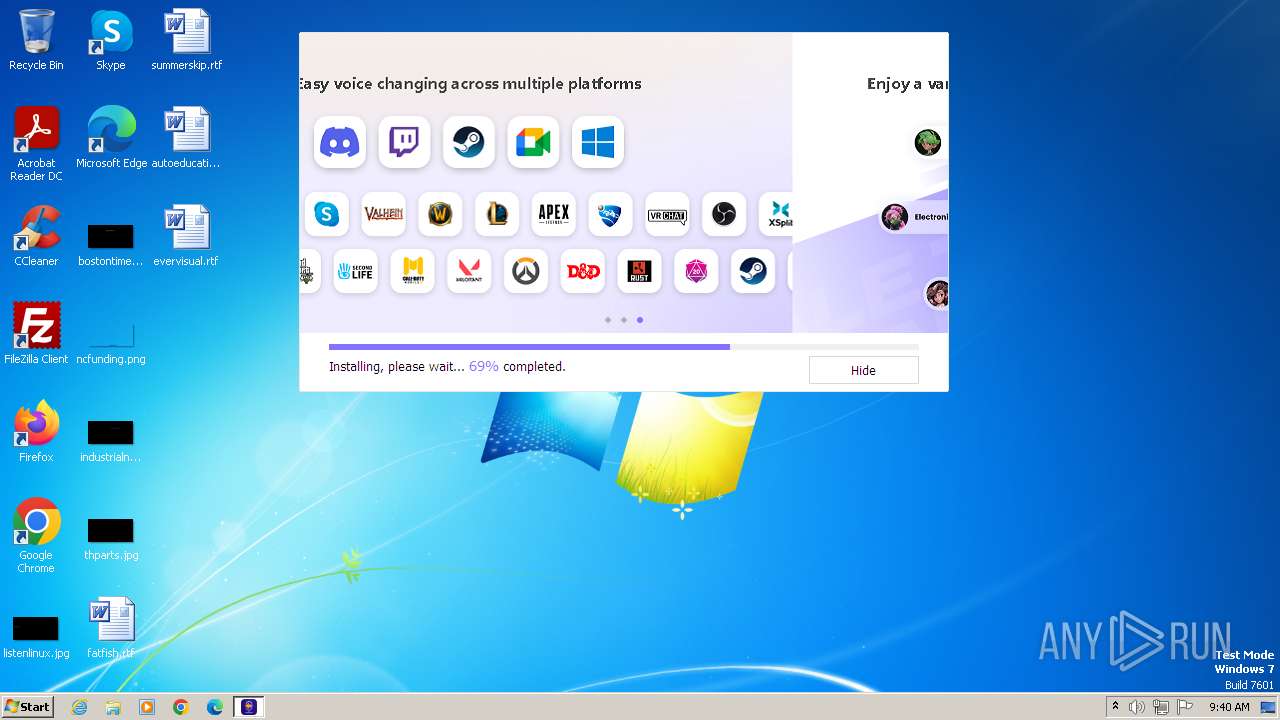The width and height of the screenshot is (1280, 720).
Task: Click the Discord platform icon
Action: point(340,142)
